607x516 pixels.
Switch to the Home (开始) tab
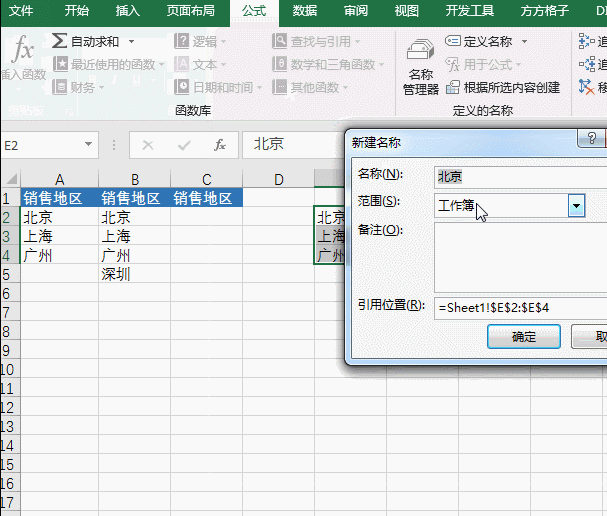(76, 11)
